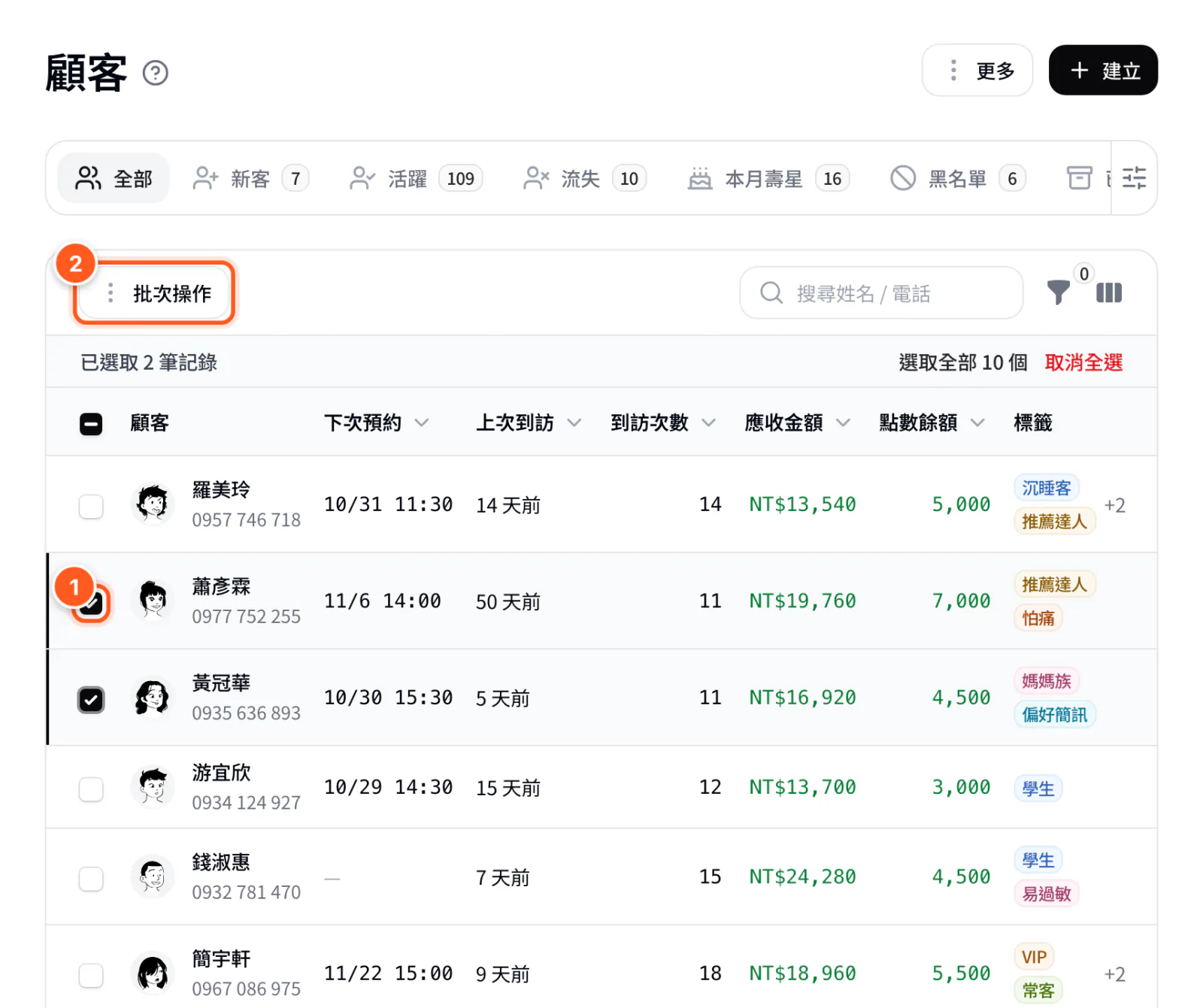Click the 易過敏 tag
Screen dimensions: 1203x1008
coord(1047,894)
